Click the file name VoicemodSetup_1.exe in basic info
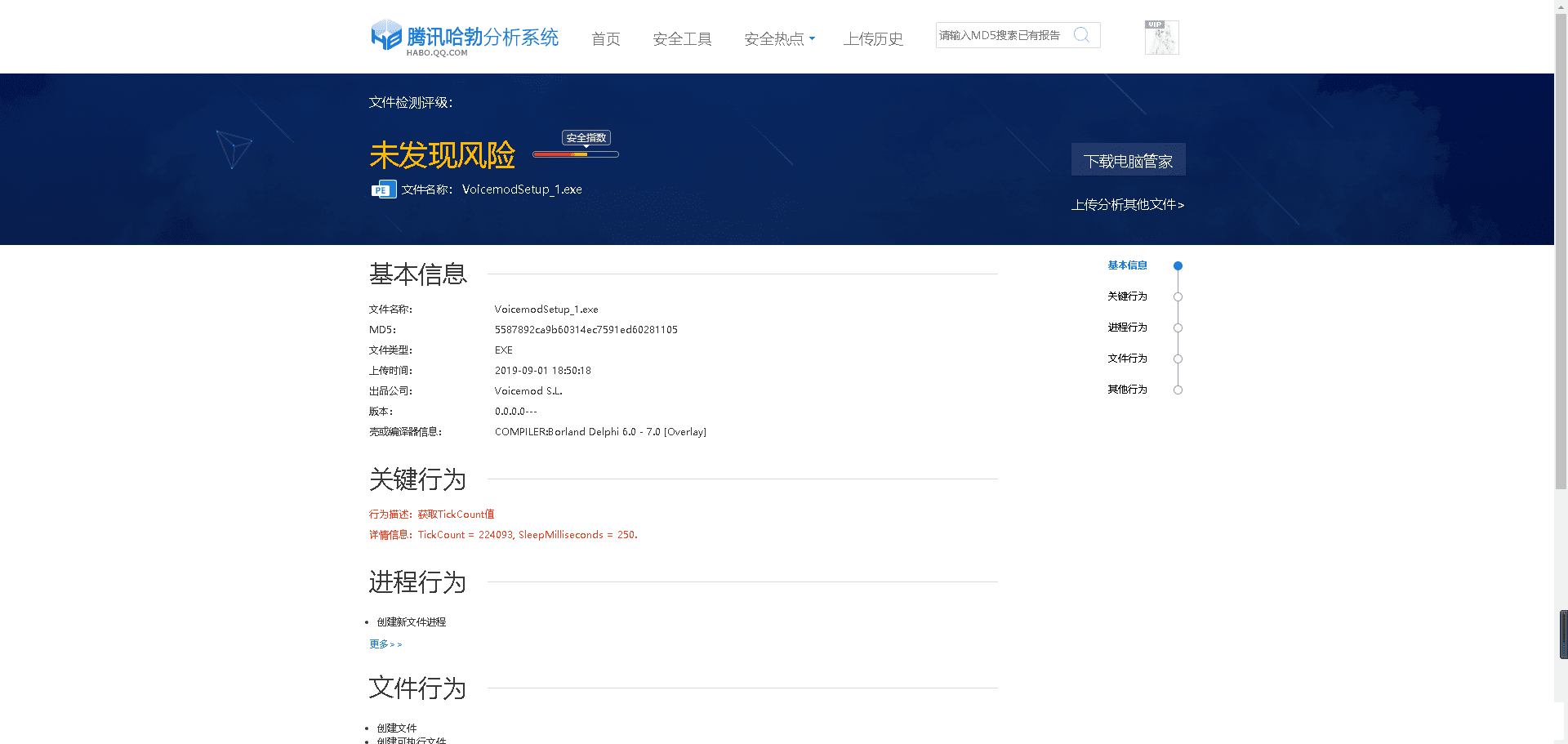The image size is (1568, 744). pos(546,310)
